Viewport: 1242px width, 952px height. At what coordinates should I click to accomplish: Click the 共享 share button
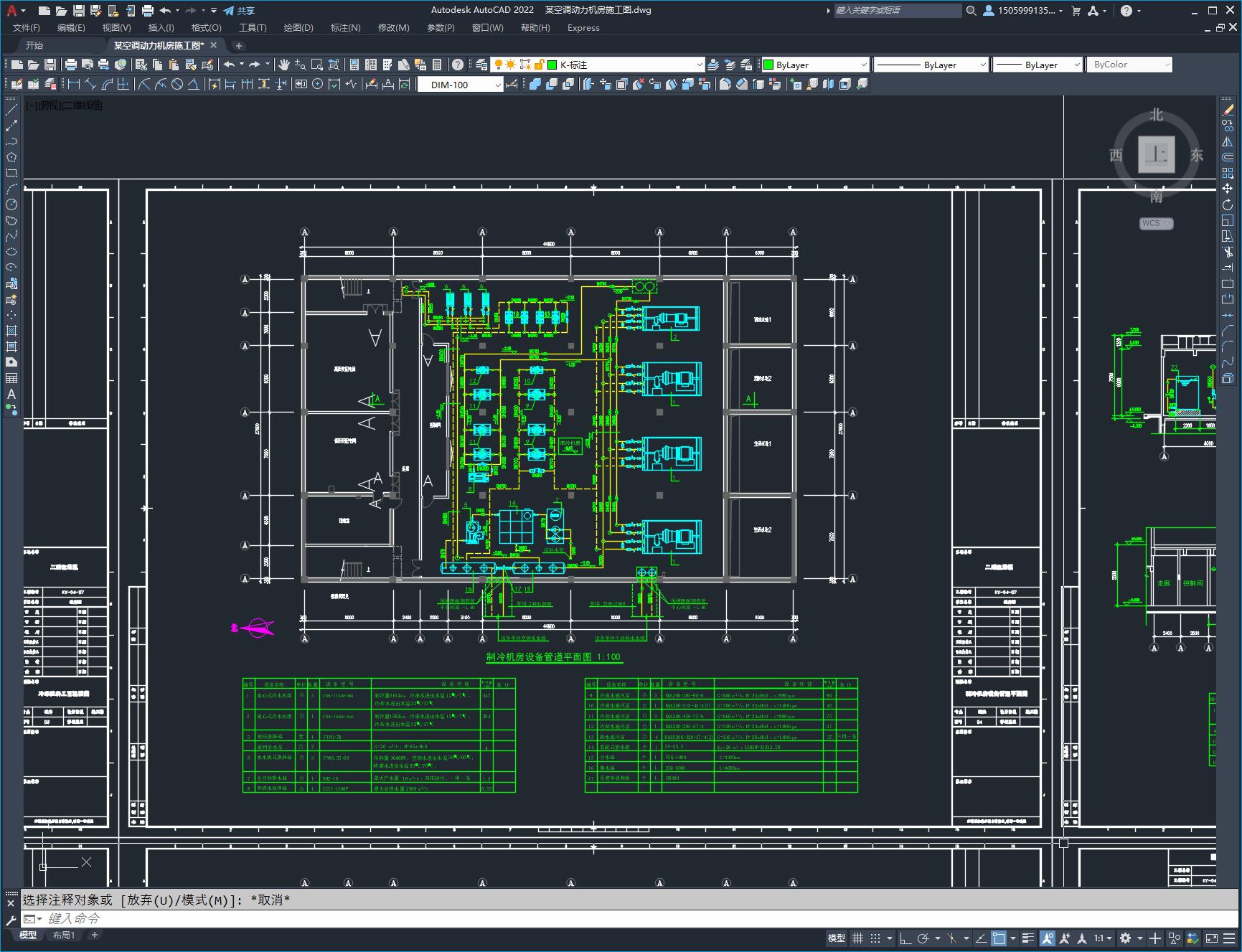click(x=239, y=11)
